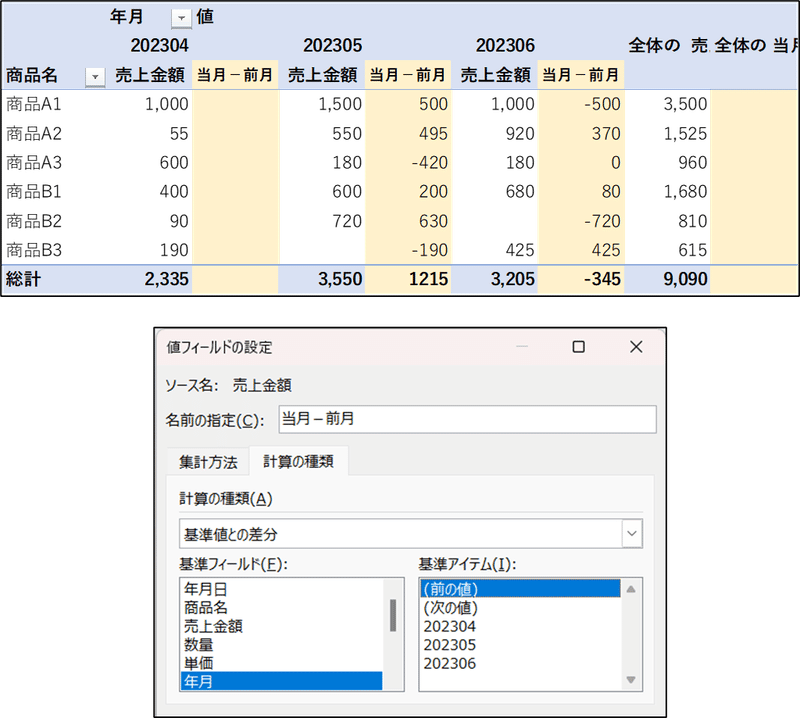This screenshot has height=718, width=800.
Task: Select 年月 in the base field list
Action: pos(282,681)
